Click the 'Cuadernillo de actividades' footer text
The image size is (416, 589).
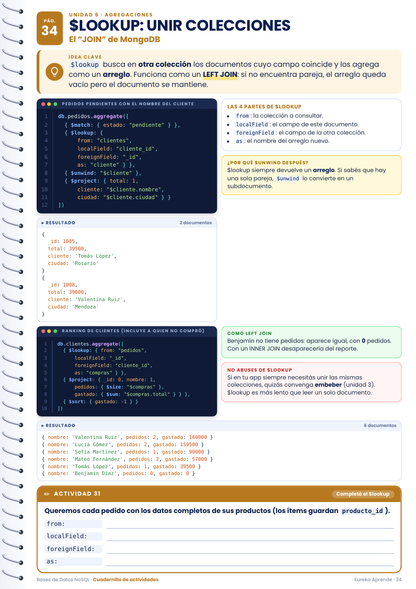[126, 580]
